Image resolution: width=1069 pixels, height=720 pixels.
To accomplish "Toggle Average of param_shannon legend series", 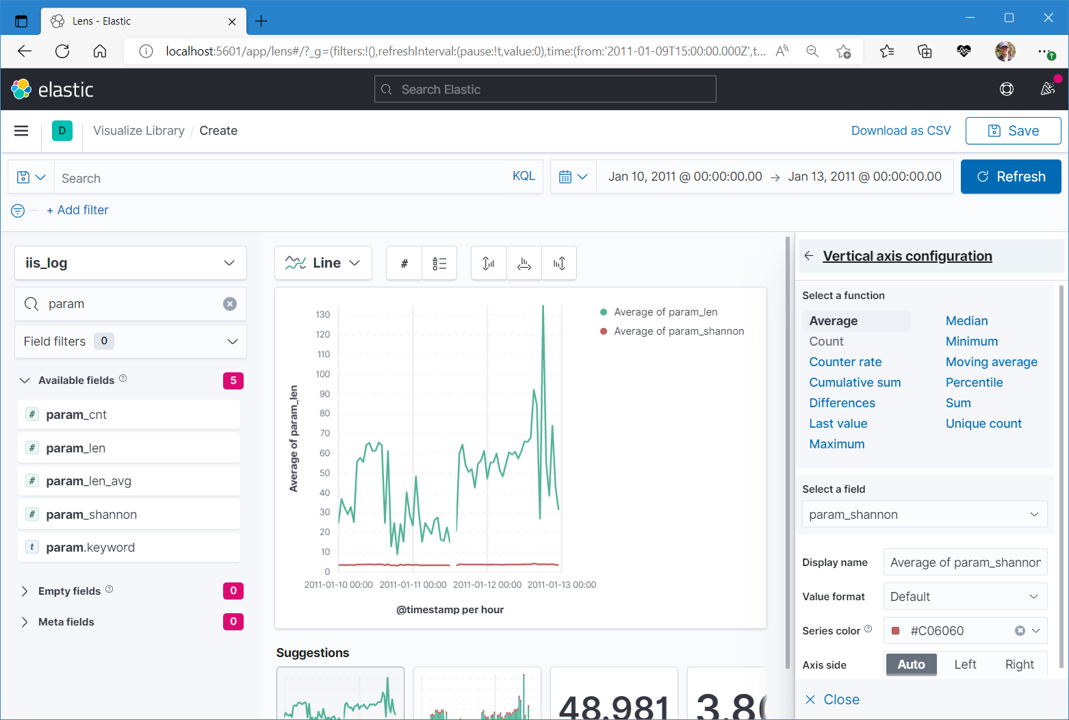I will [672, 331].
